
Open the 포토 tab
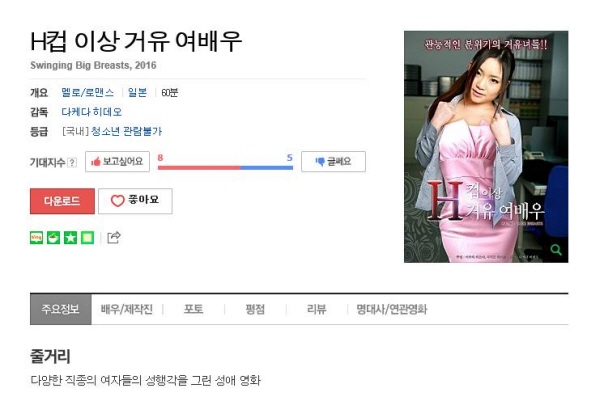193,309
